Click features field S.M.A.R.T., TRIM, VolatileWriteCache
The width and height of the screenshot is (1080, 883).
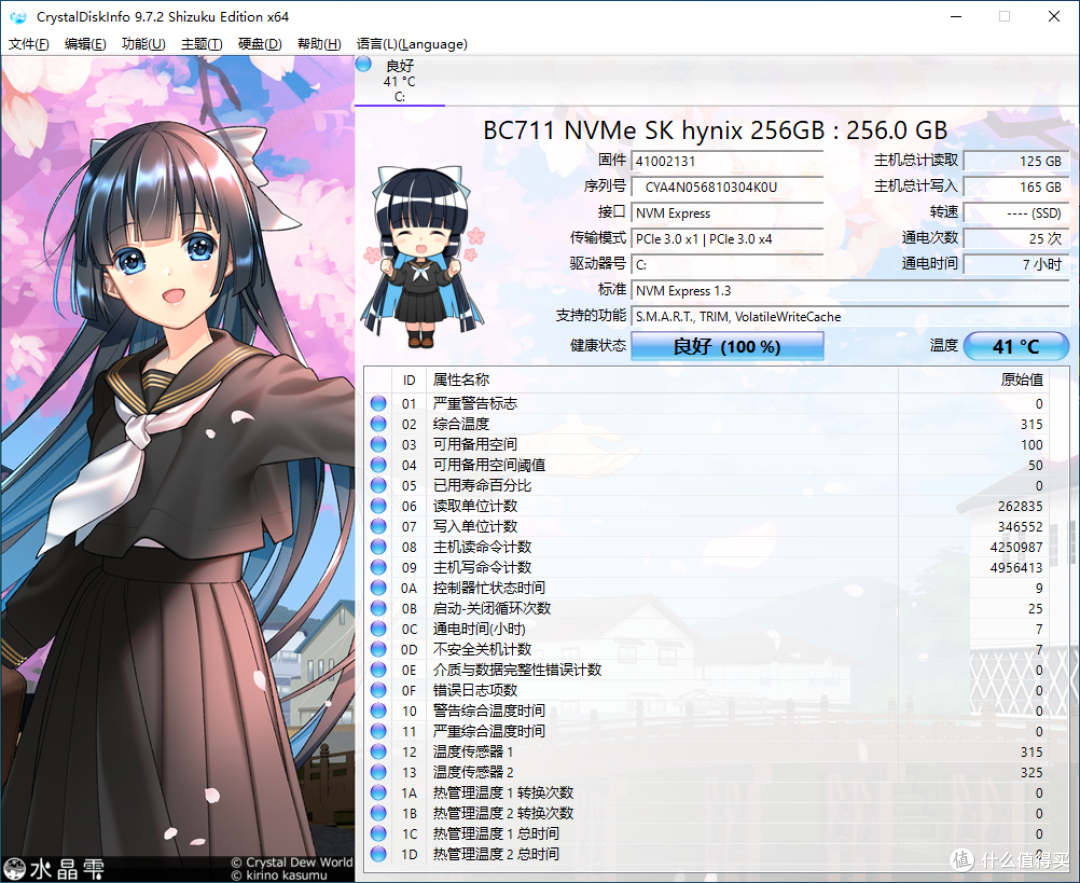850,317
